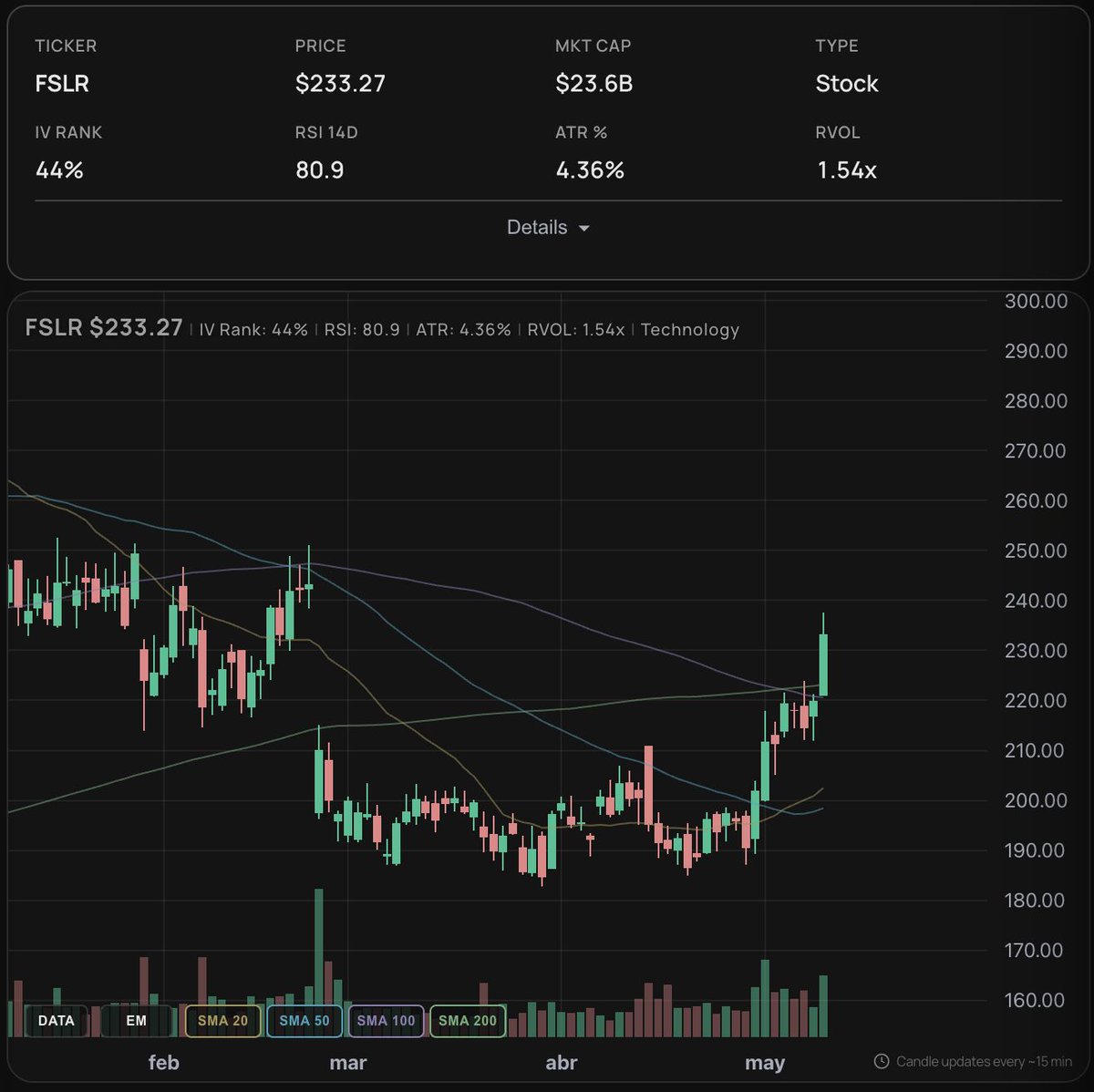Click the mar month axis label
This screenshot has width=1094, height=1092.
click(x=348, y=1063)
